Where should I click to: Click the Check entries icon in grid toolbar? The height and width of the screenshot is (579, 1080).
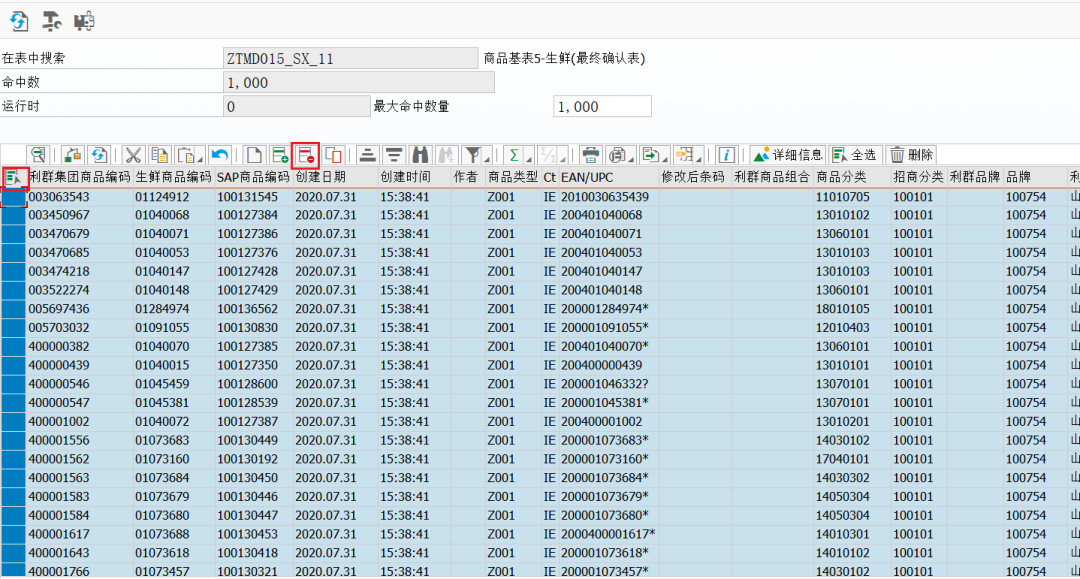(x=72, y=155)
